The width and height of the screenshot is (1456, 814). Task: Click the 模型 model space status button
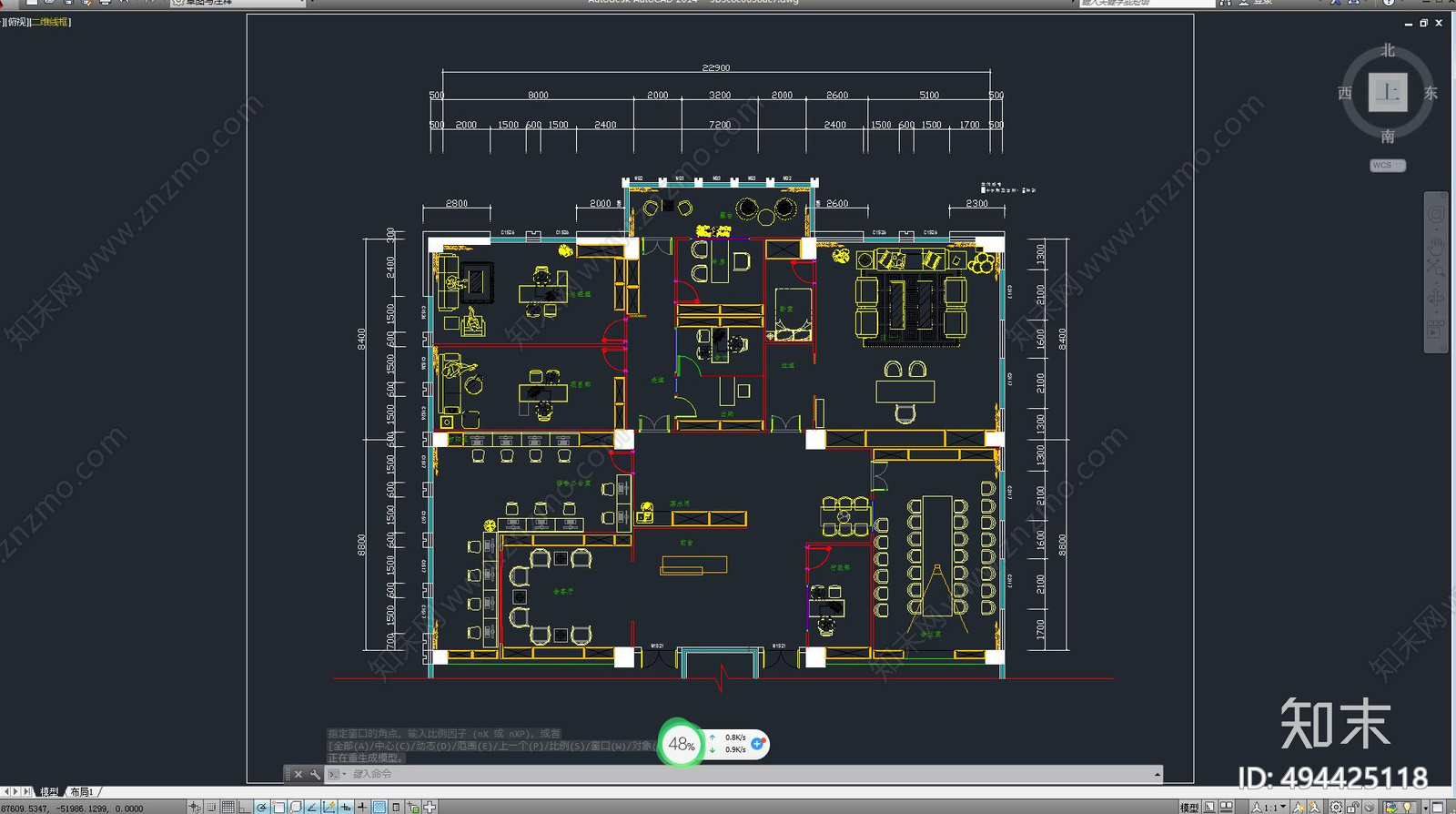click(x=1188, y=807)
